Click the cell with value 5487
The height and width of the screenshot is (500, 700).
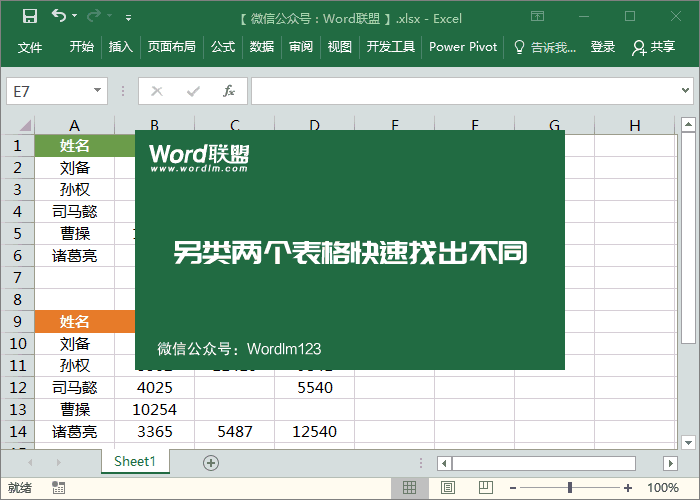pyautogui.click(x=234, y=432)
